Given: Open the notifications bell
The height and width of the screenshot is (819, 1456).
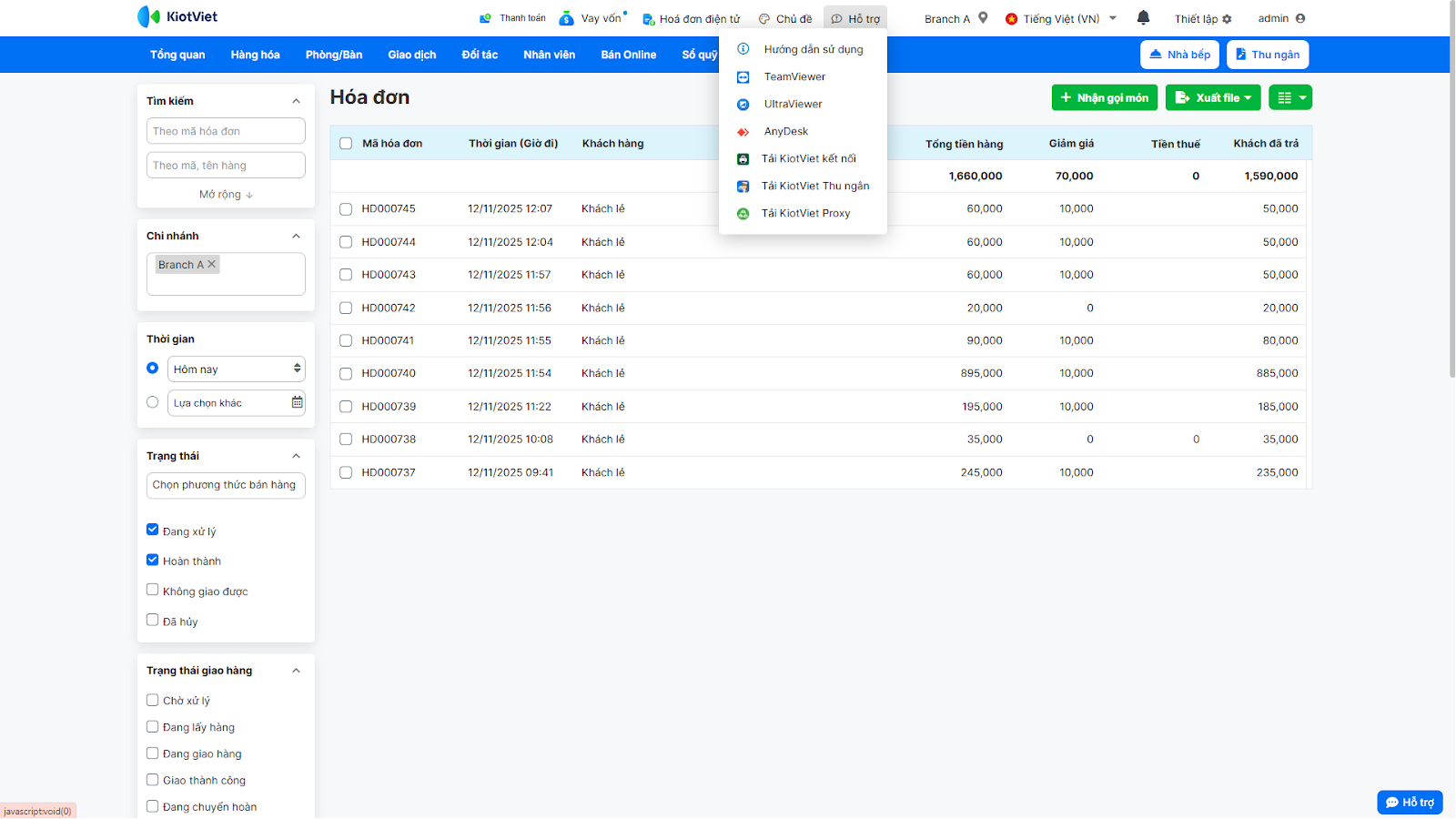Looking at the screenshot, I should [1144, 17].
